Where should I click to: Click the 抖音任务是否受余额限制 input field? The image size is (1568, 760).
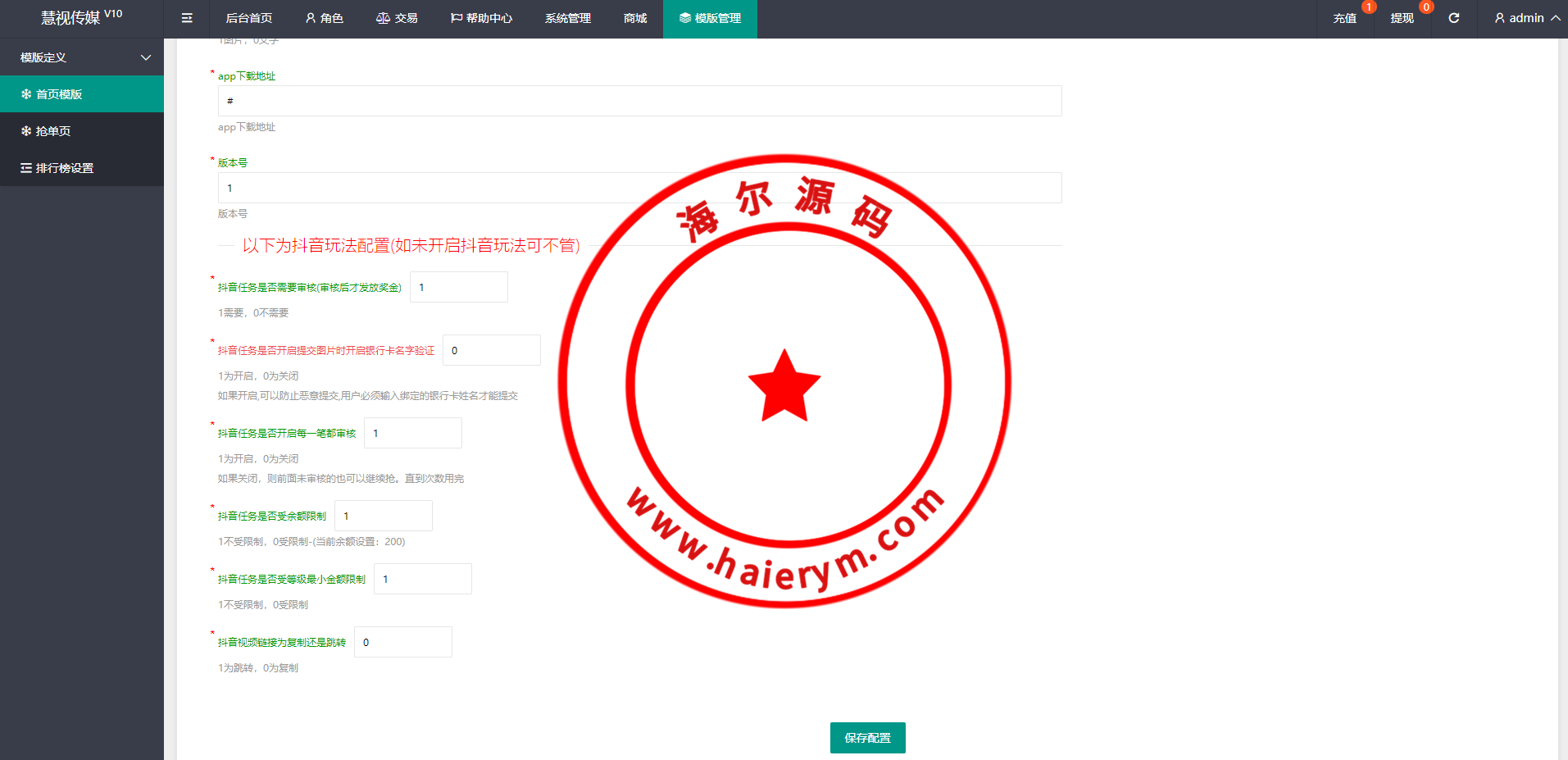tap(383, 516)
